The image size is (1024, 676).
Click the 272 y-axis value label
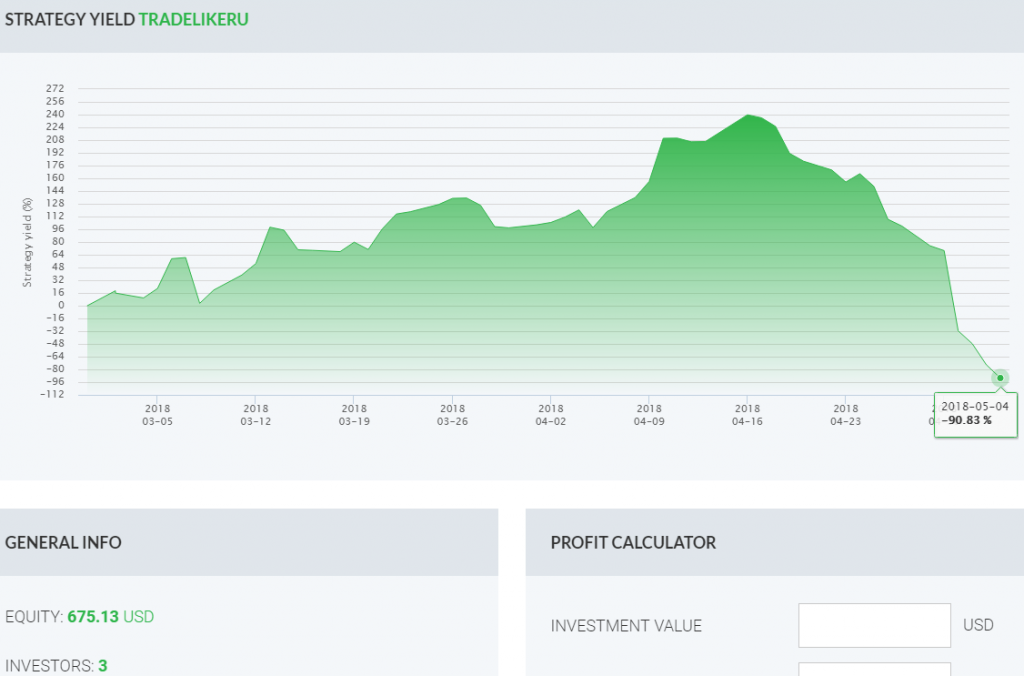click(55, 88)
